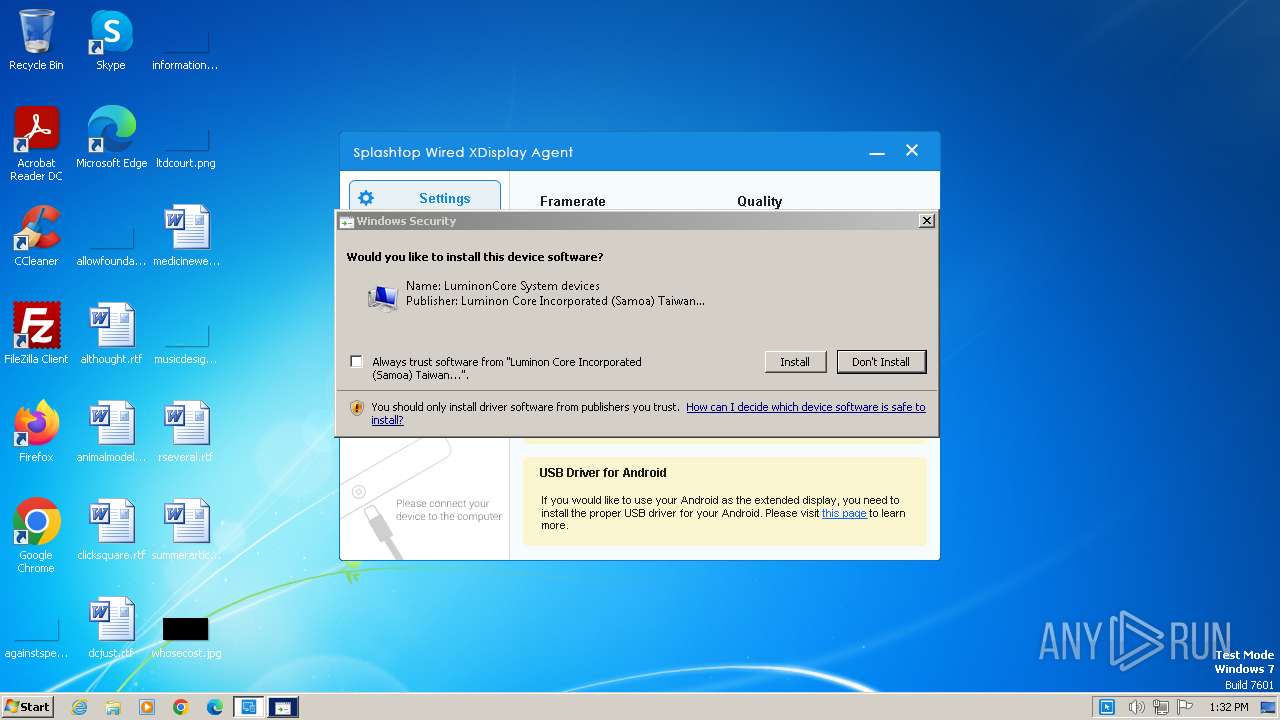Minimize the Splashtop Wired XDisplay Agent window
The width and height of the screenshot is (1280, 720).
click(877, 152)
